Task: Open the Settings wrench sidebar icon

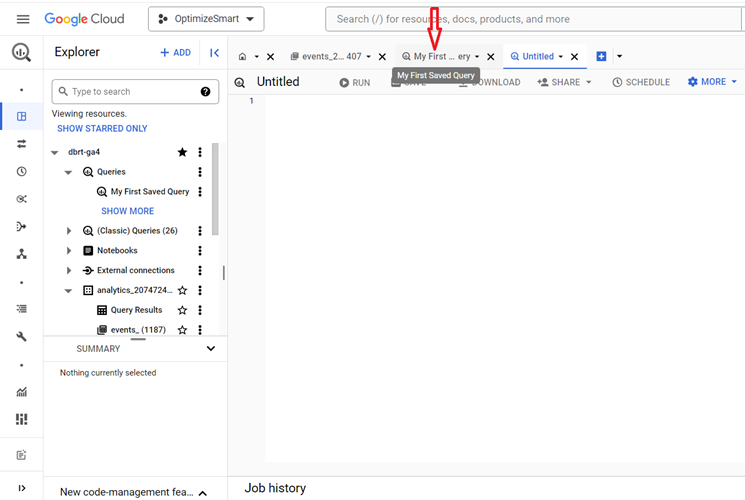Action: point(21,337)
